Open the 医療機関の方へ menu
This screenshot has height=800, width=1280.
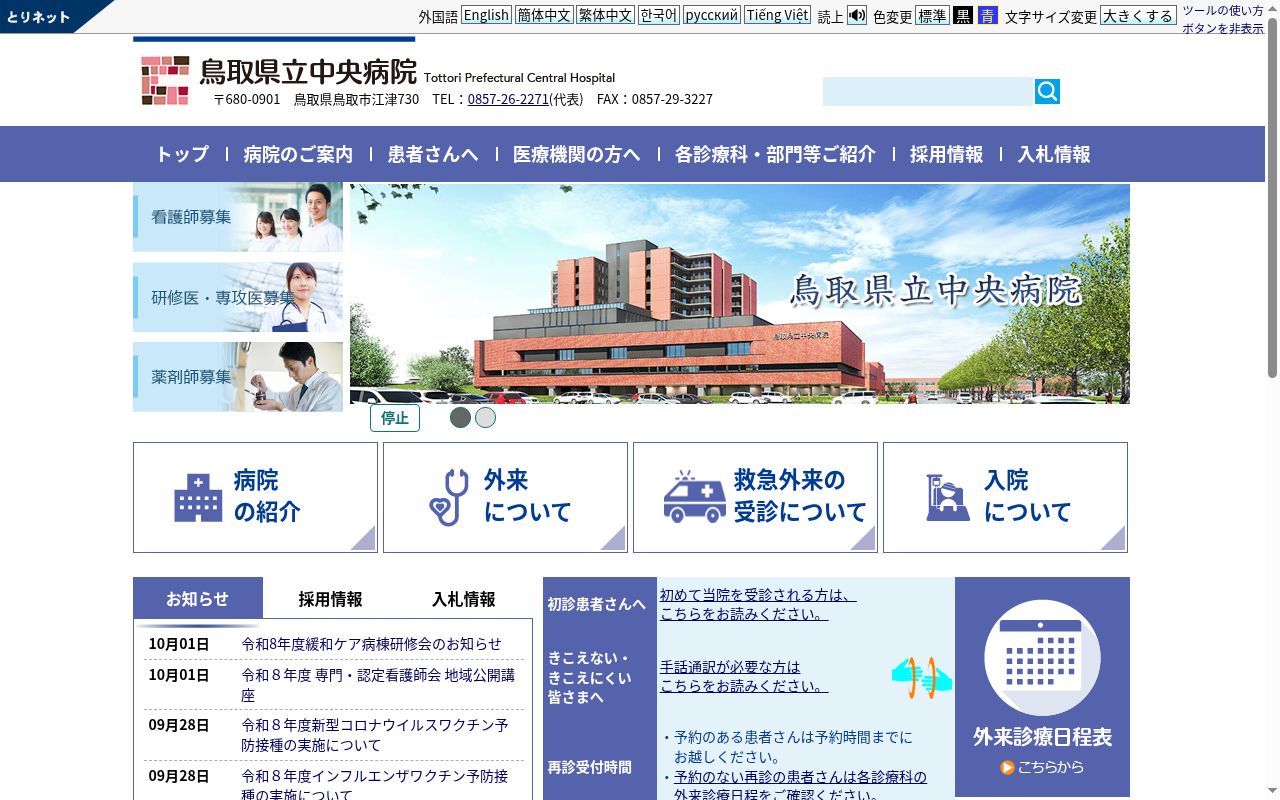[577, 154]
